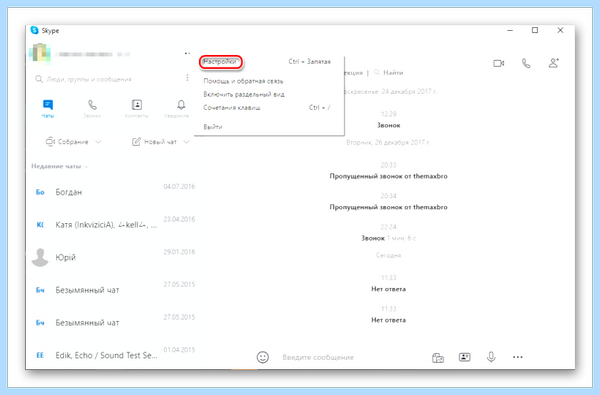Viewport: 600px width, 395px height.
Task: Expand the Недавние чаты filter
Action: [60, 166]
